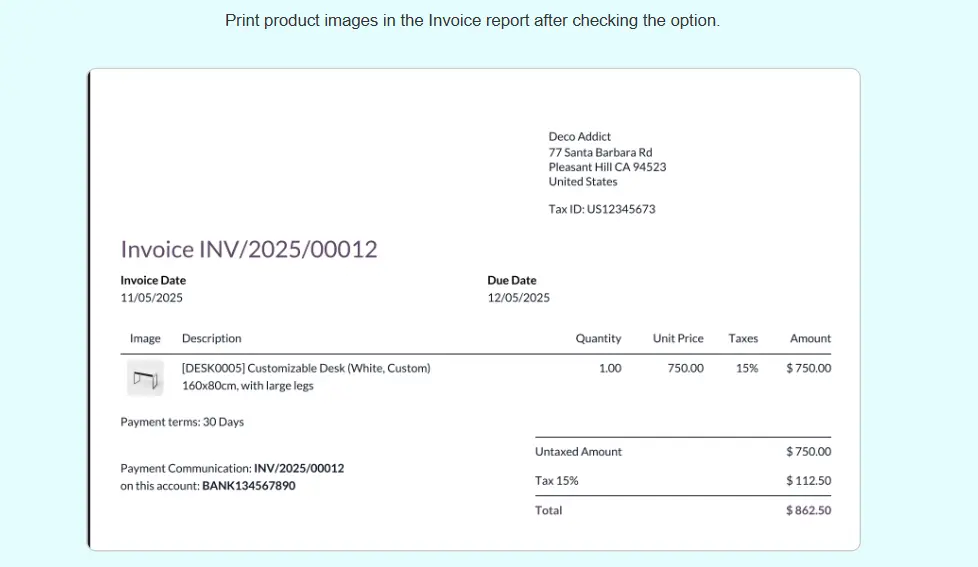
Task: Click the total amount $862.50
Action: click(x=808, y=510)
